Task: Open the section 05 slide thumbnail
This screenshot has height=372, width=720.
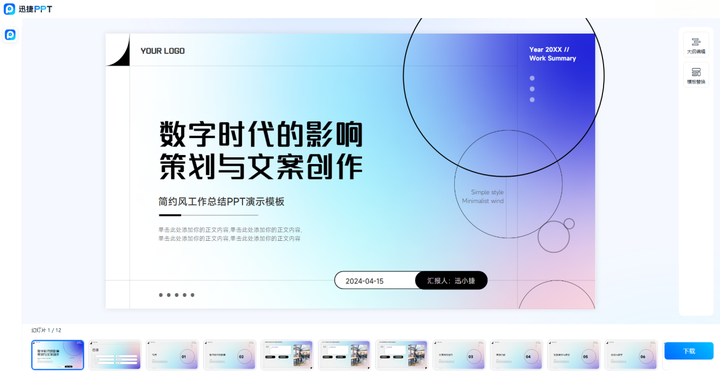Action: [574, 355]
